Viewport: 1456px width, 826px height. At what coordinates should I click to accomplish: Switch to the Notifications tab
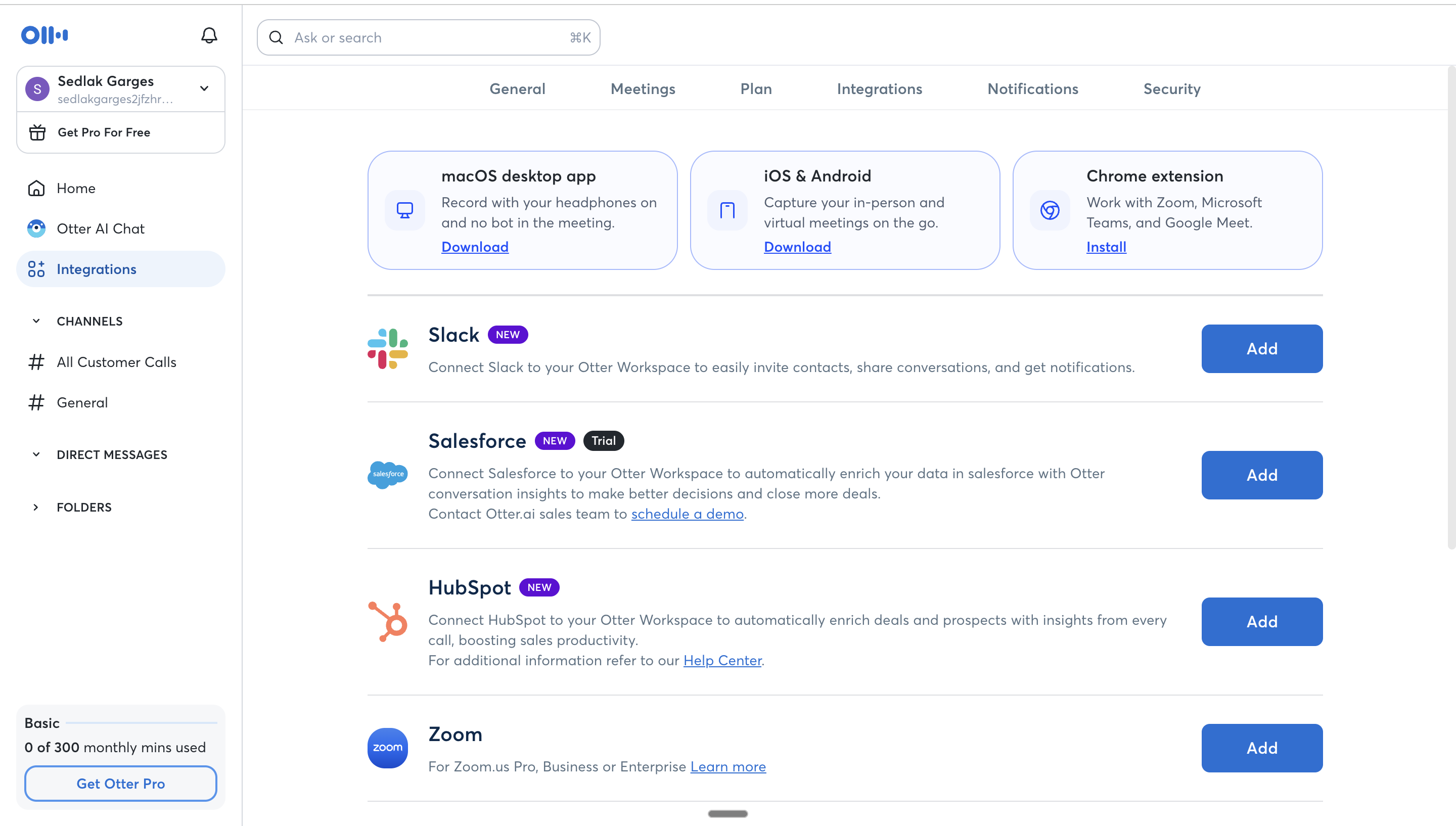pyautogui.click(x=1032, y=88)
